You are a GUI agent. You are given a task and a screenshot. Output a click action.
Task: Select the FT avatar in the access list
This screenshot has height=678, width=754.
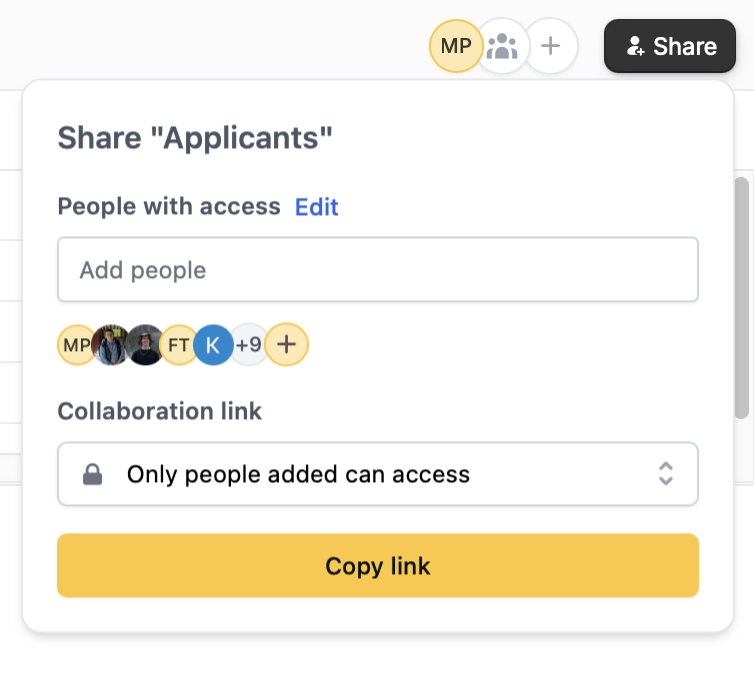(x=178, y=345)
